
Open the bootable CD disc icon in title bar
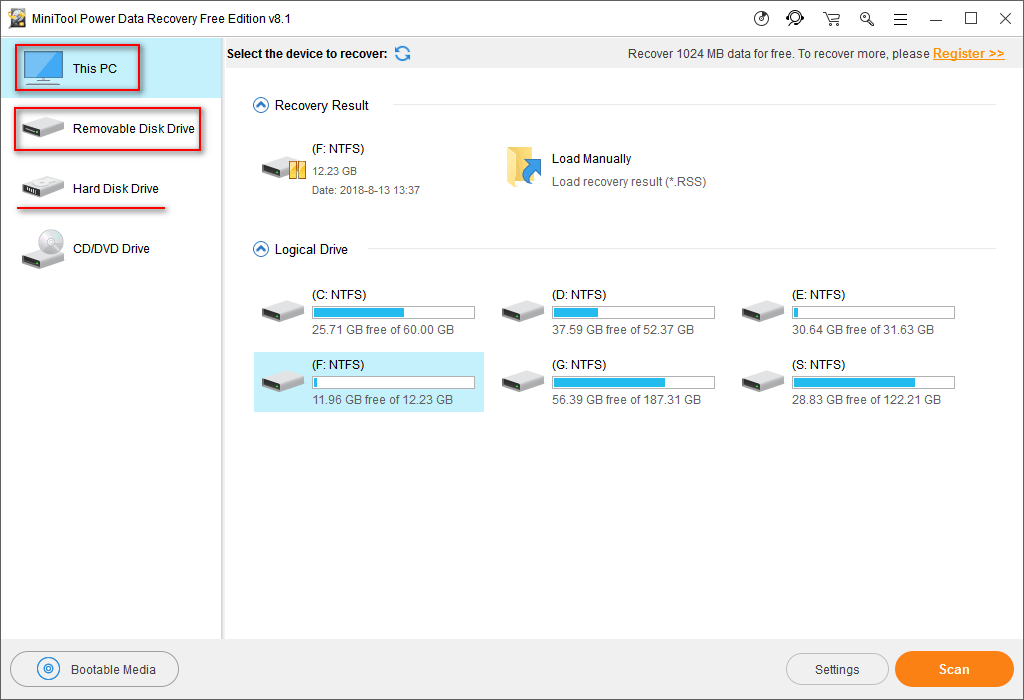point(761,18)
